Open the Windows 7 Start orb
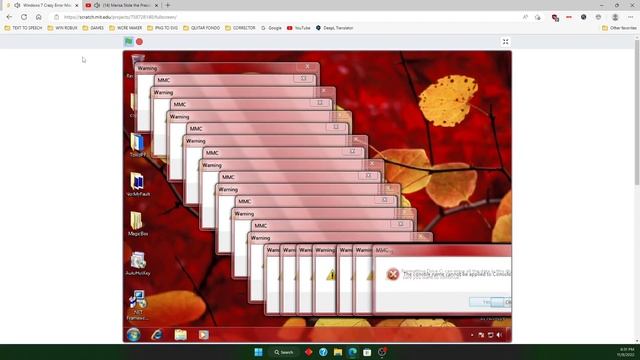Image resolution: width=640 pixels, height=360 pixels. (133, 335)
